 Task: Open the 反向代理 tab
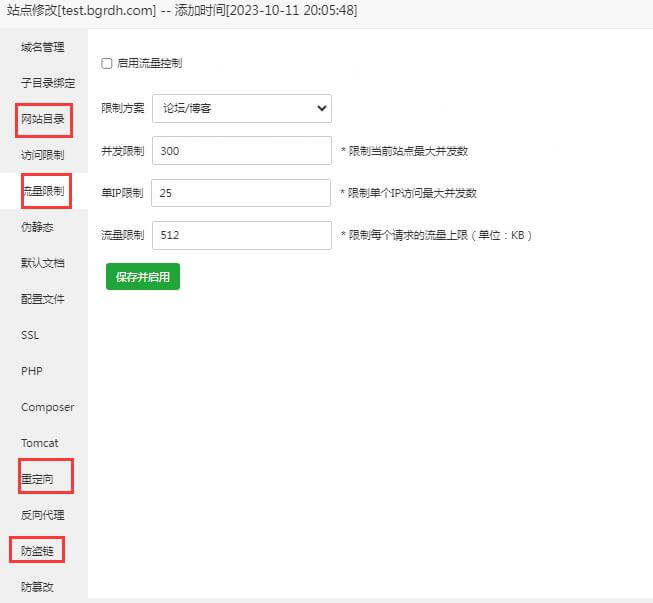pos(42,515)
